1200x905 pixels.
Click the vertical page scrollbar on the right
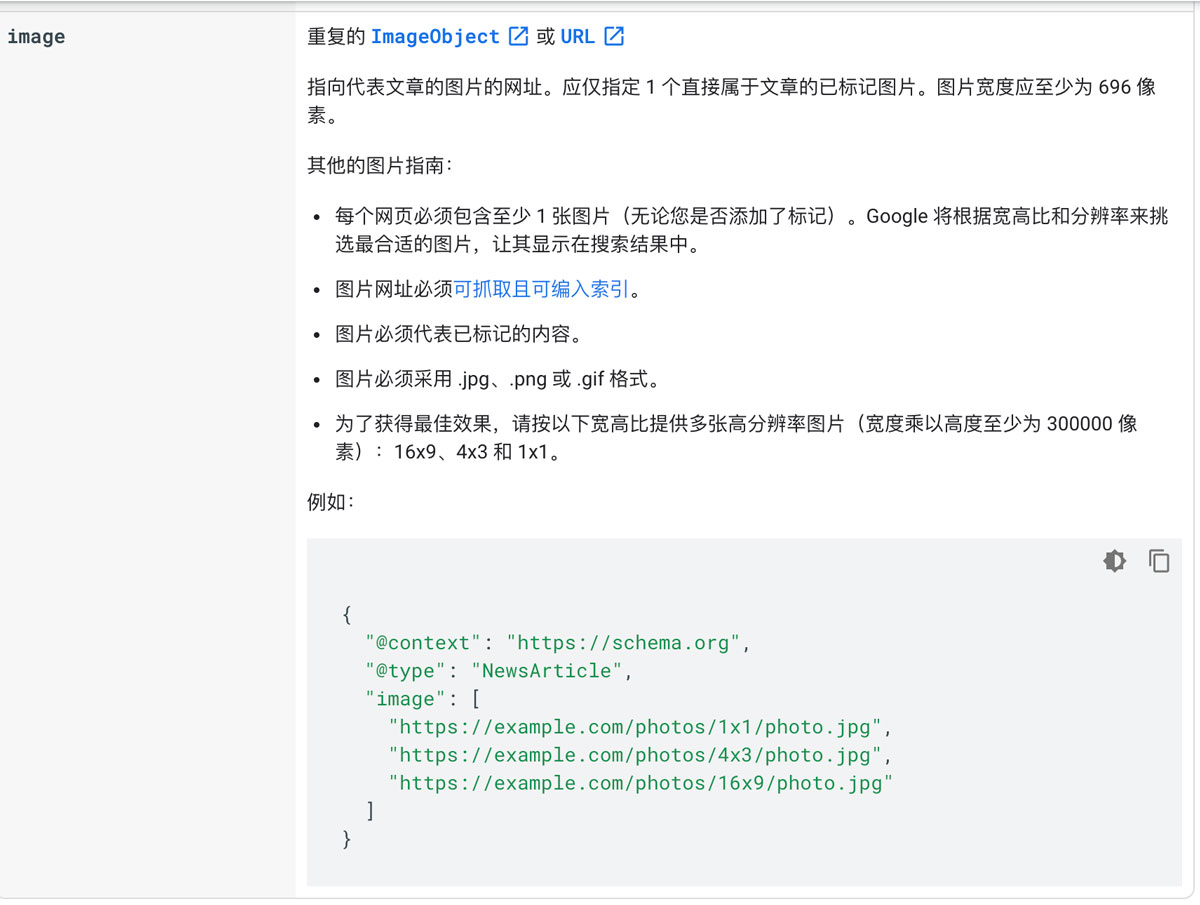(x=1195, y=450)
